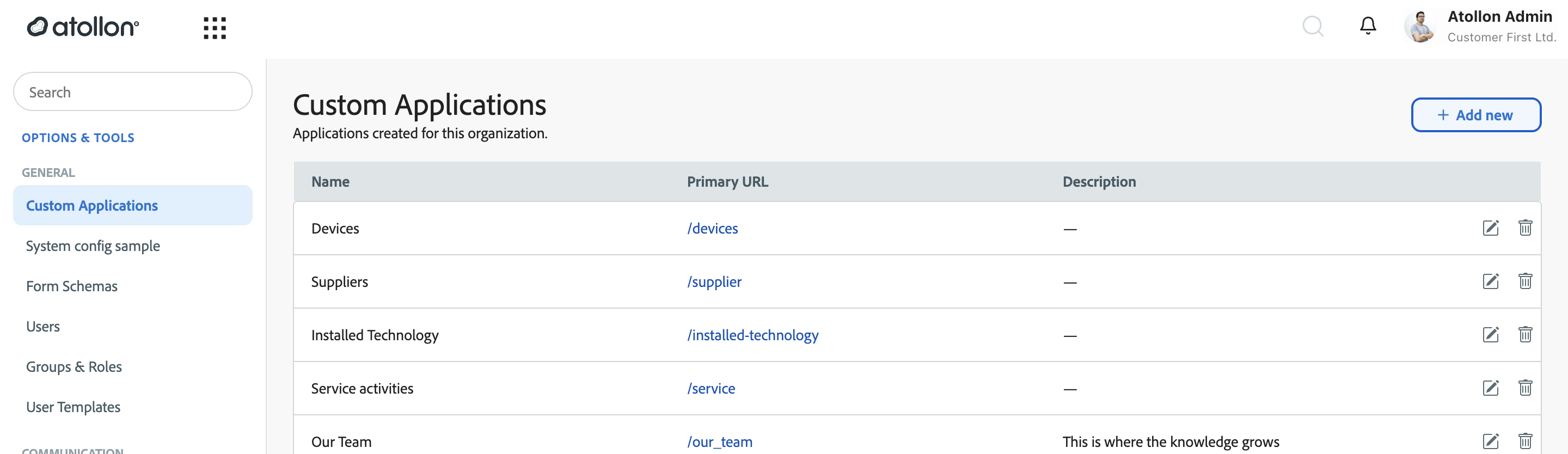Screen dimensions: 1568x454
Task: Delete the Service activities application
Action: (x=1525, y=388)
